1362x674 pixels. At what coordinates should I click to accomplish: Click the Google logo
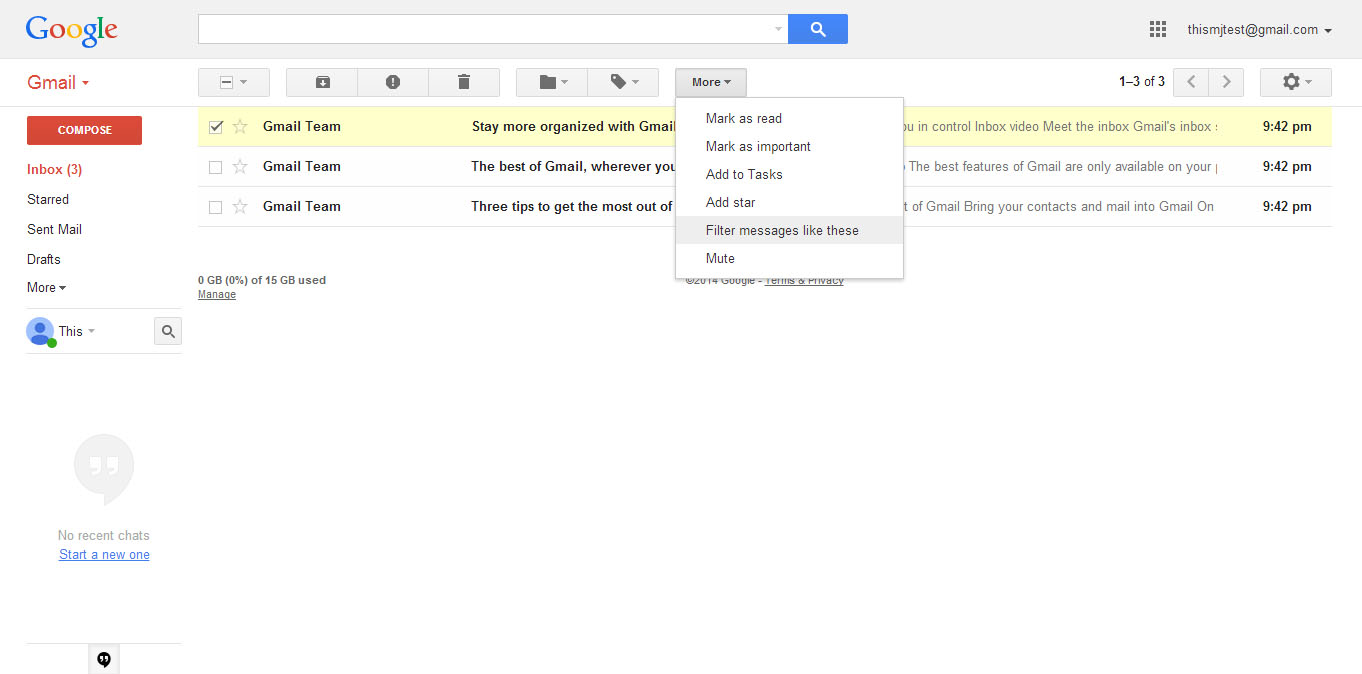72,30
